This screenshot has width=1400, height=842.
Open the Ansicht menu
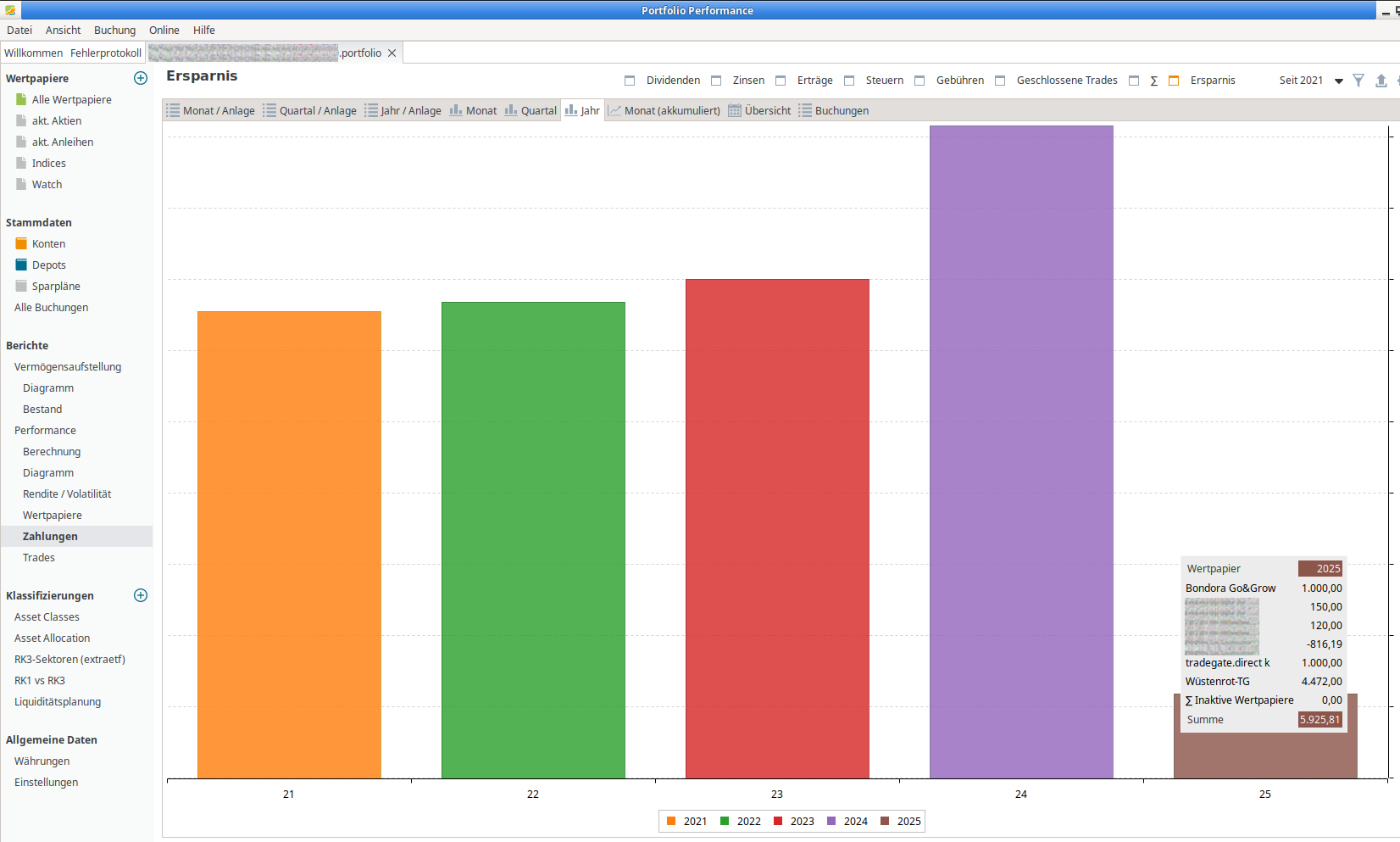tap(64, 30)
